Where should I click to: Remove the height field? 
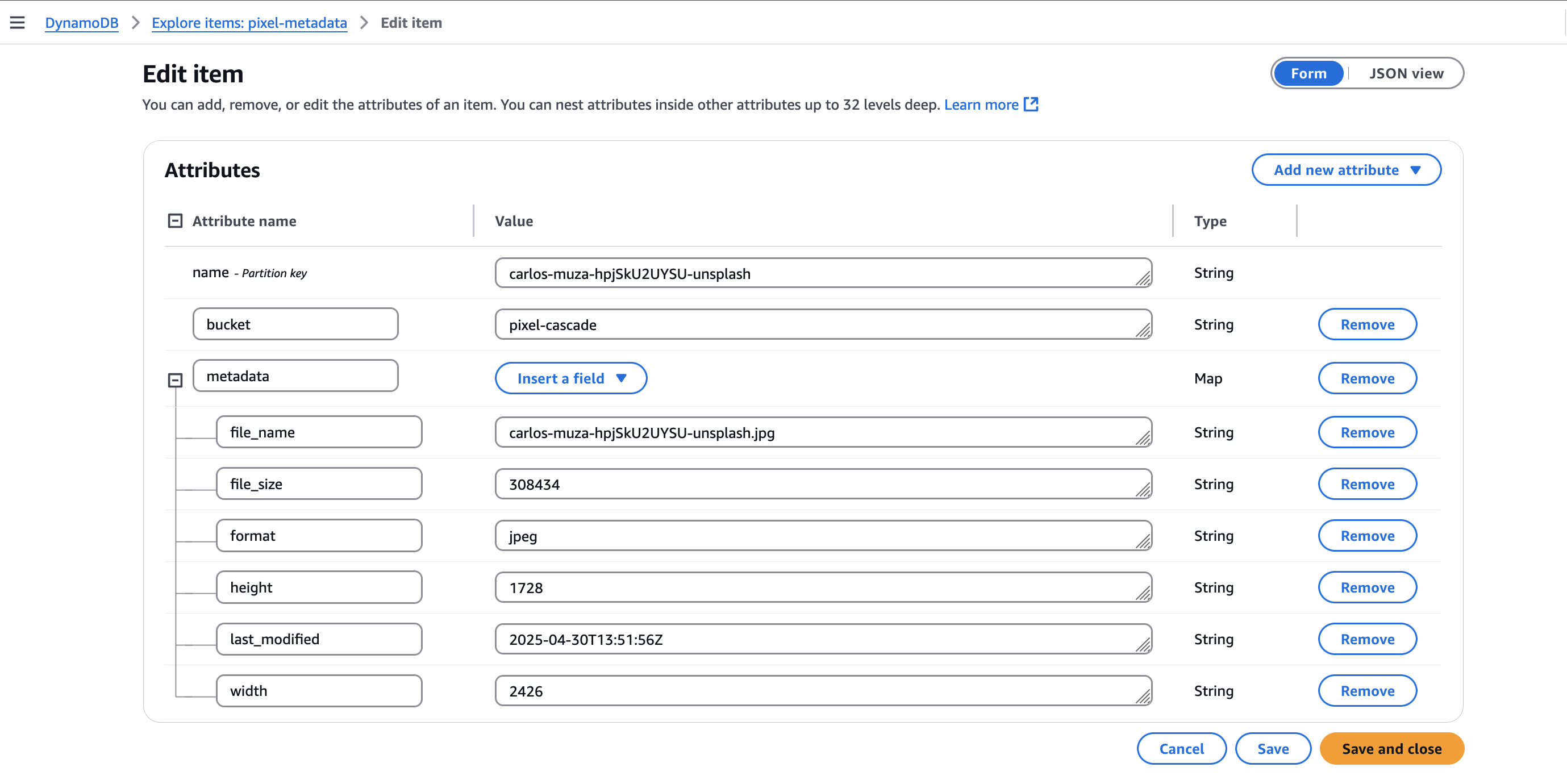(x=1368, y=587)
